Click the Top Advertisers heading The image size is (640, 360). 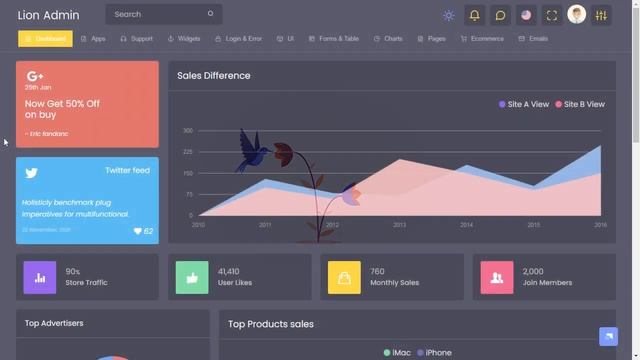coord(54,323)
